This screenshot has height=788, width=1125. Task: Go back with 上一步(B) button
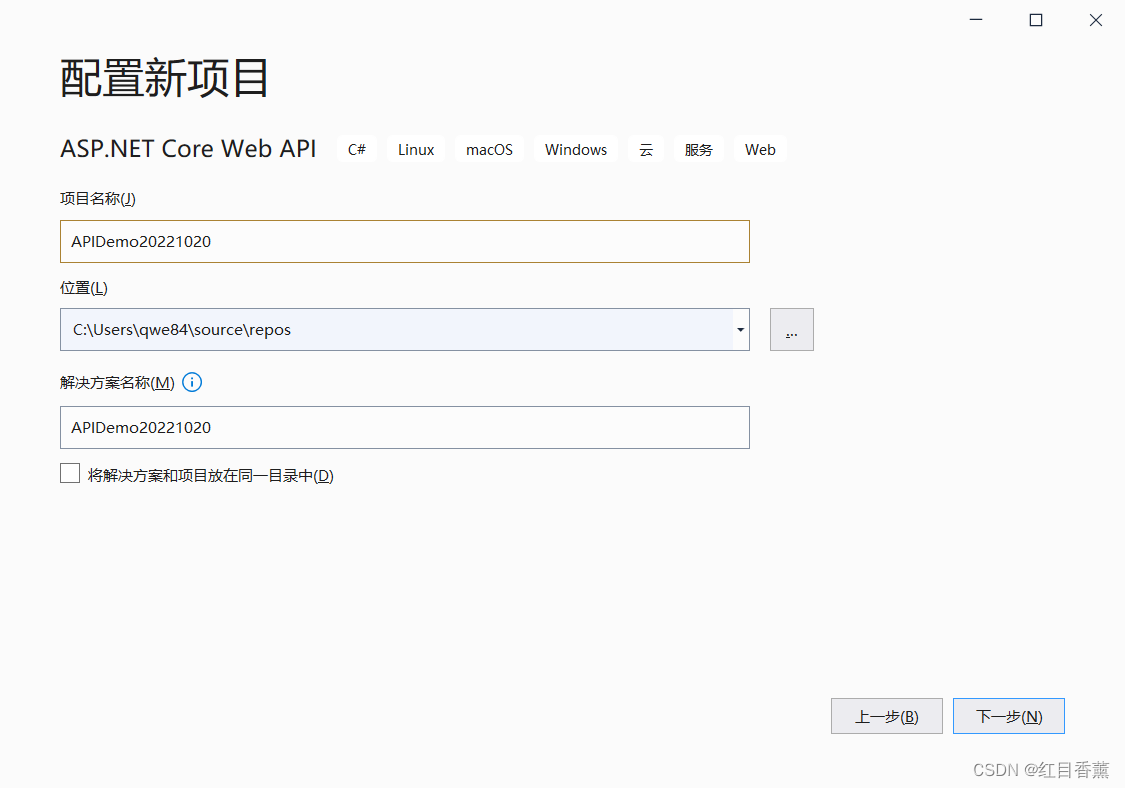[x=887, y=716]
